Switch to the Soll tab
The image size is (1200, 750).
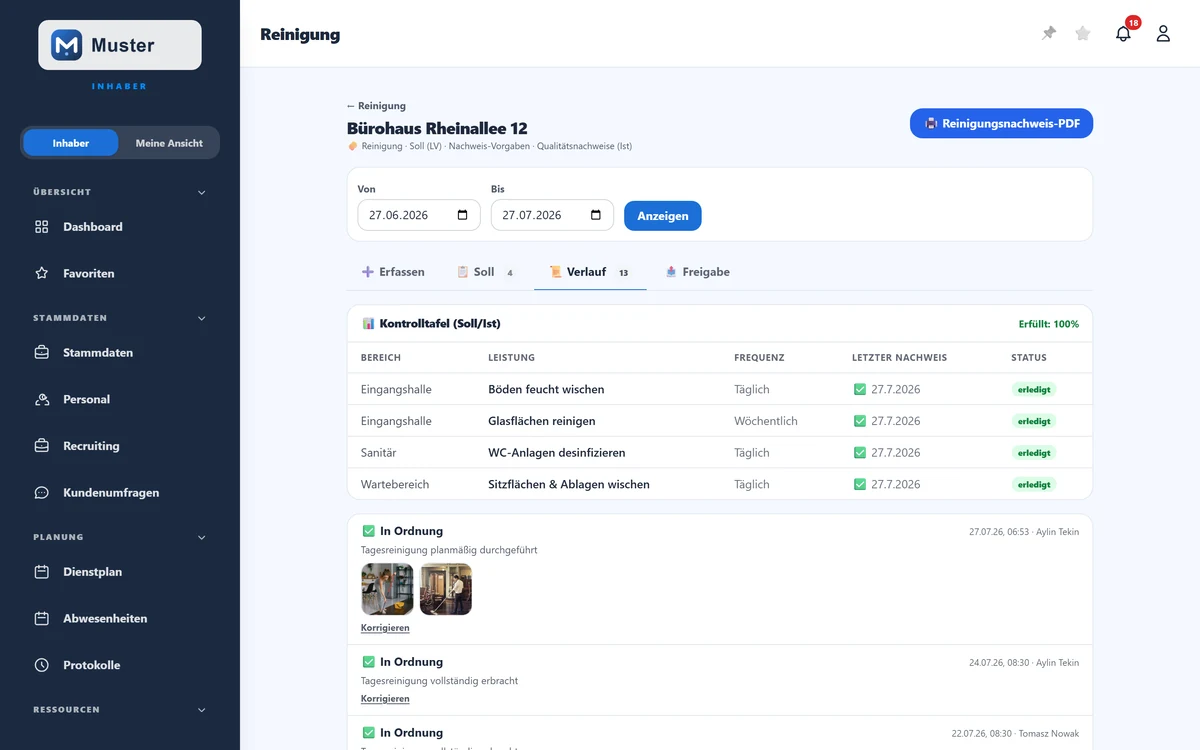tap(486, 272)
